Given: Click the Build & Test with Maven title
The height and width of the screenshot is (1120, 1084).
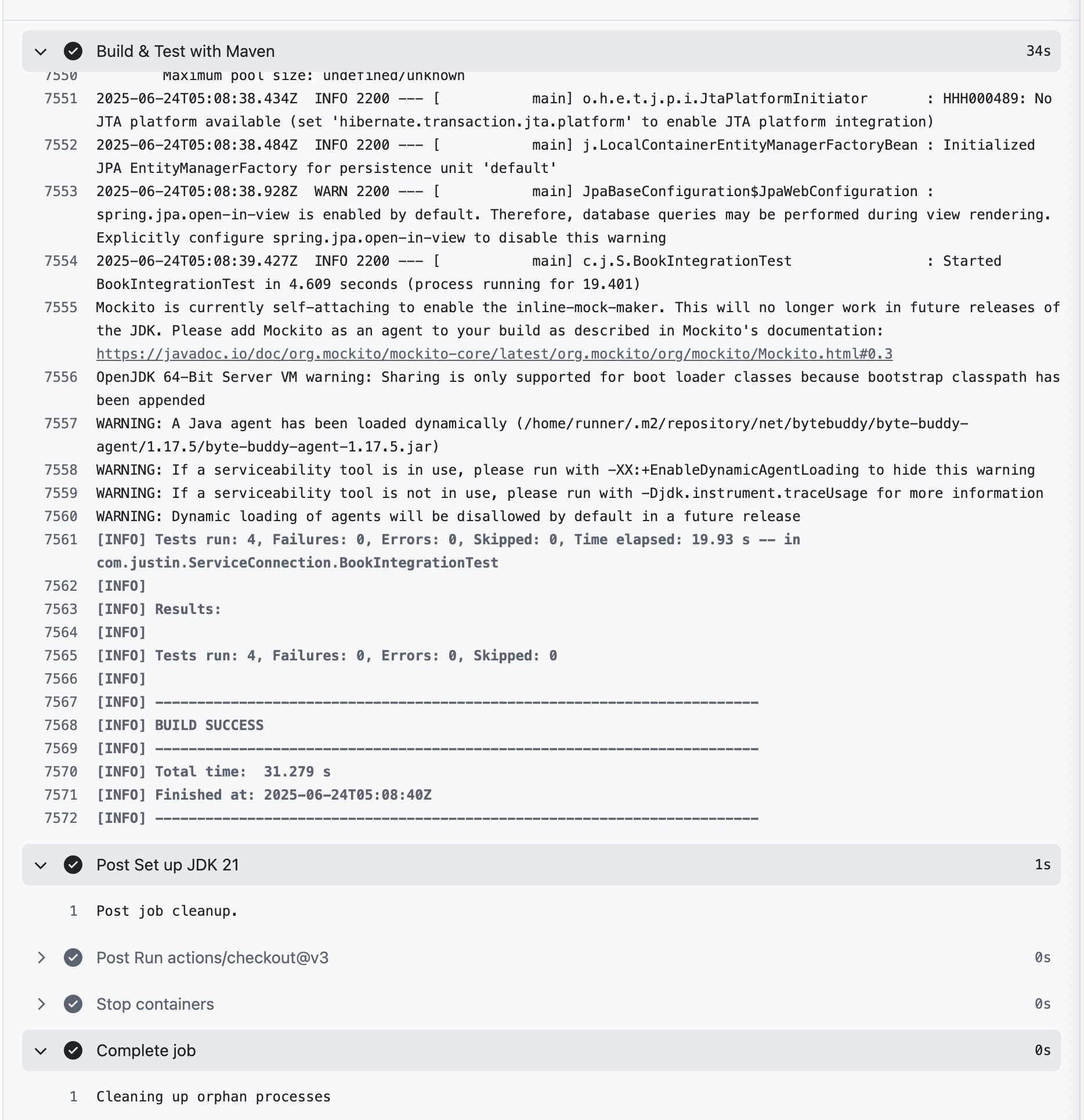Looking at the screenshot, I should pyautogui.click(x=186, y=52).
